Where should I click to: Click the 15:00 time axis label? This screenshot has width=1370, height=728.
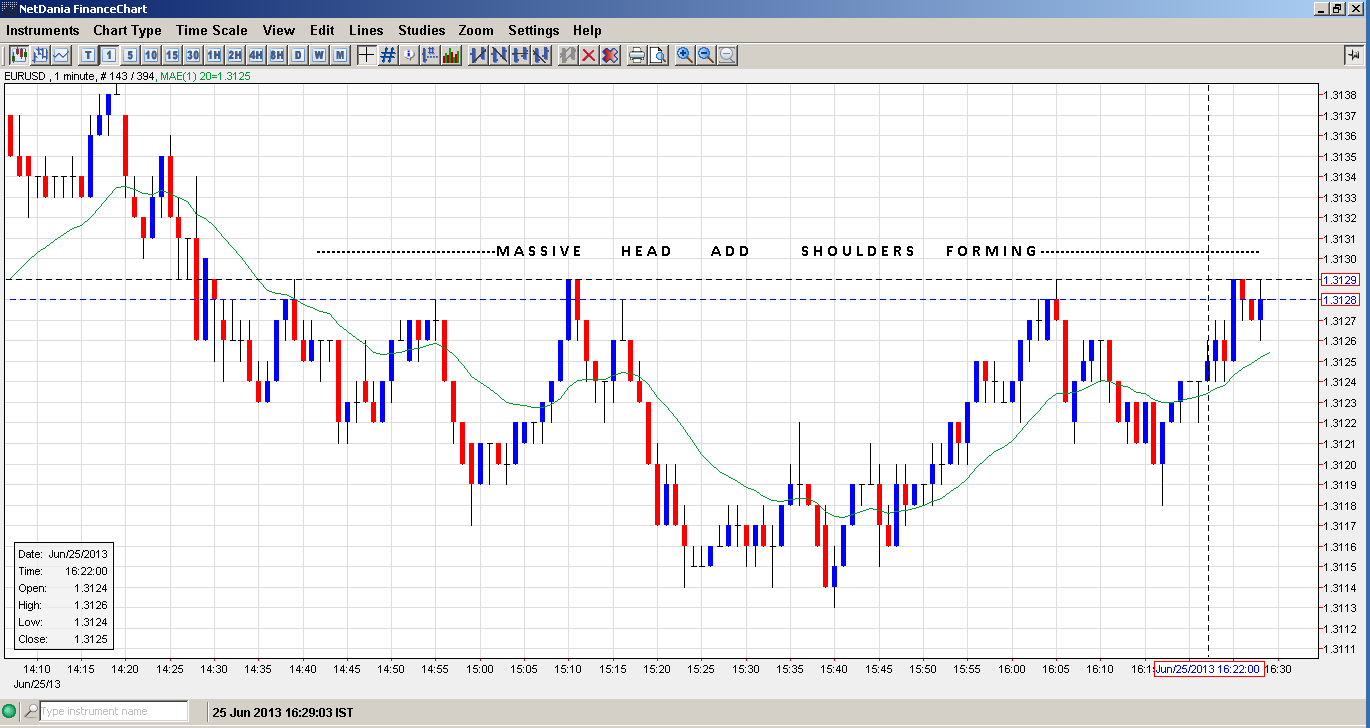pos(480,669)
